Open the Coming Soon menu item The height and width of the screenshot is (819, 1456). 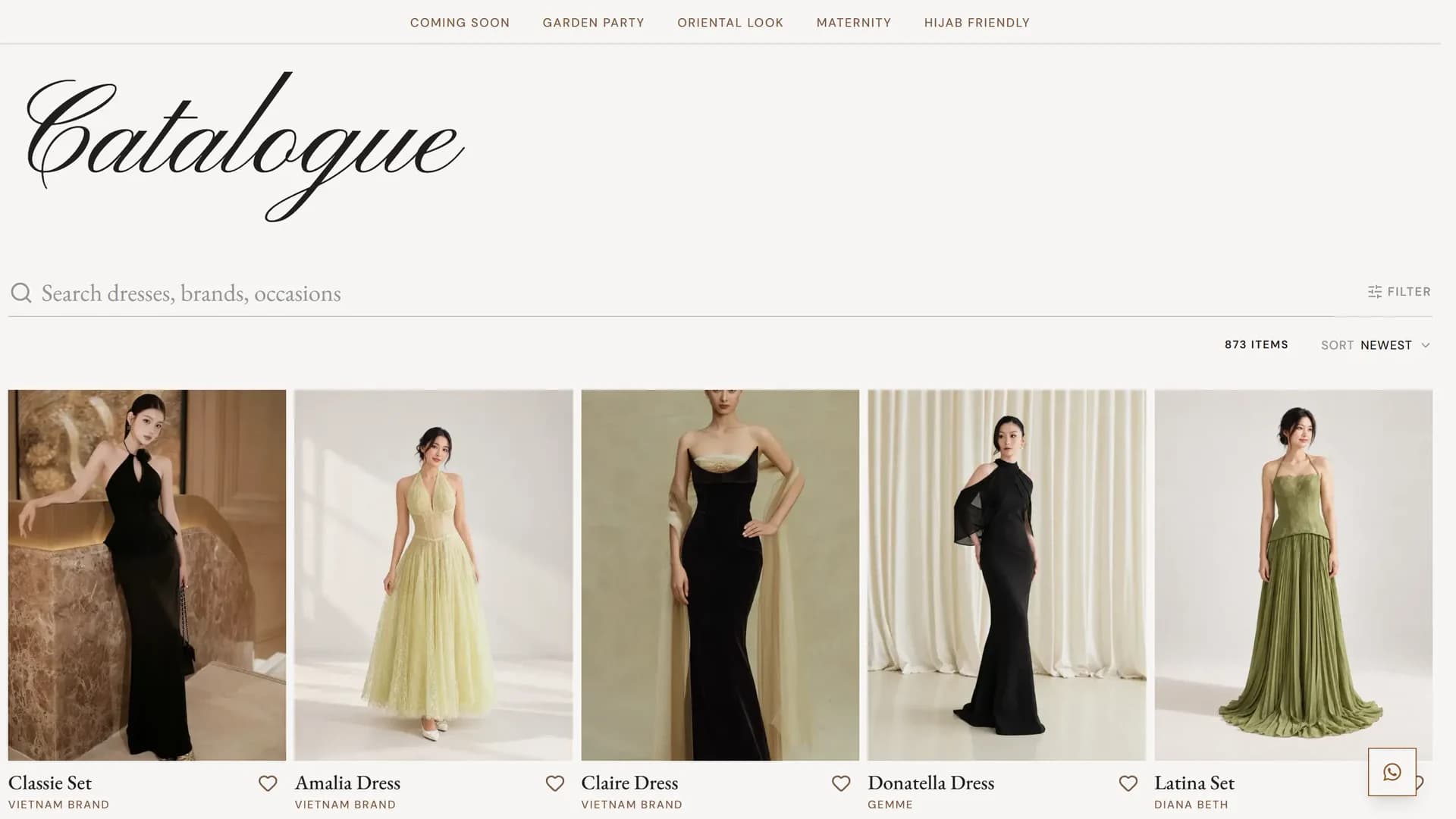pyautogui.click(x=460, y=23)
